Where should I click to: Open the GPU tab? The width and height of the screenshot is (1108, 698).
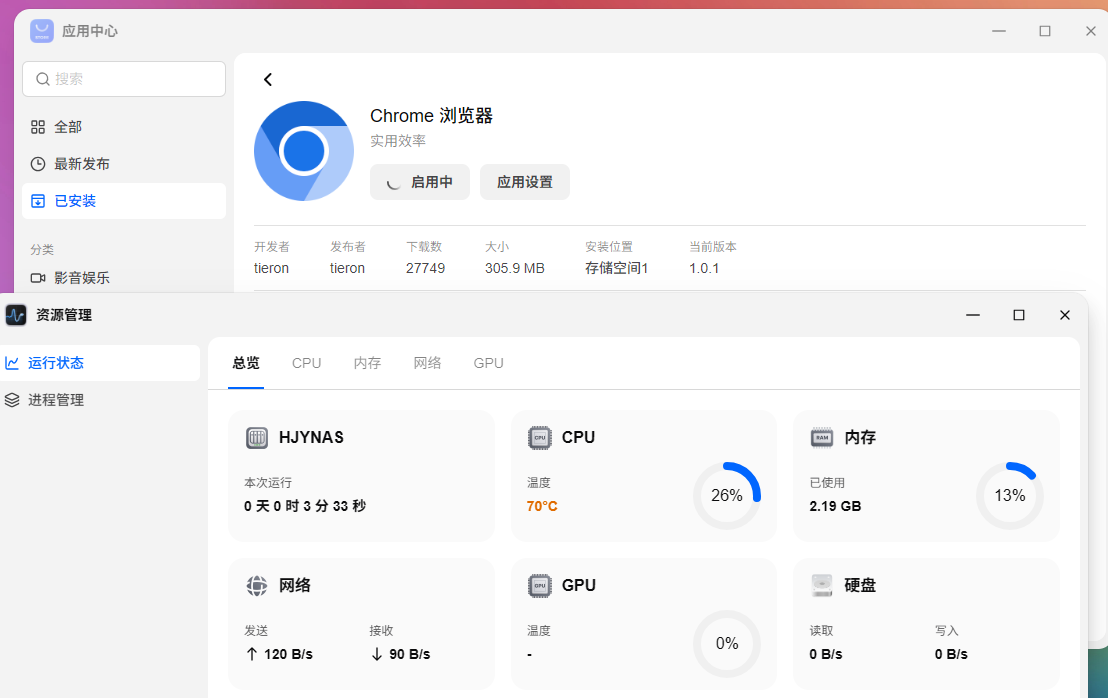[488, 363]
